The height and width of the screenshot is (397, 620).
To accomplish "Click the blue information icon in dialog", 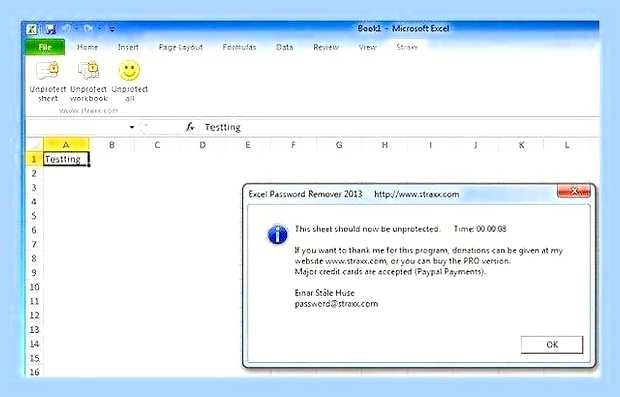I will coord(277,234).
